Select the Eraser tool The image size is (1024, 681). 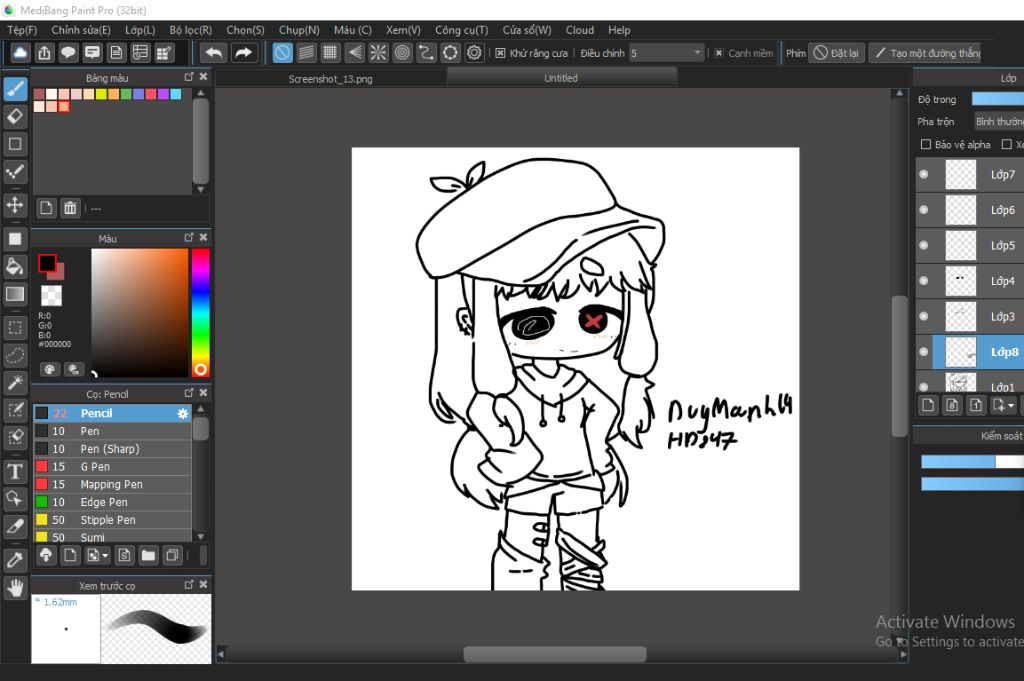click(x=15, y=117)
